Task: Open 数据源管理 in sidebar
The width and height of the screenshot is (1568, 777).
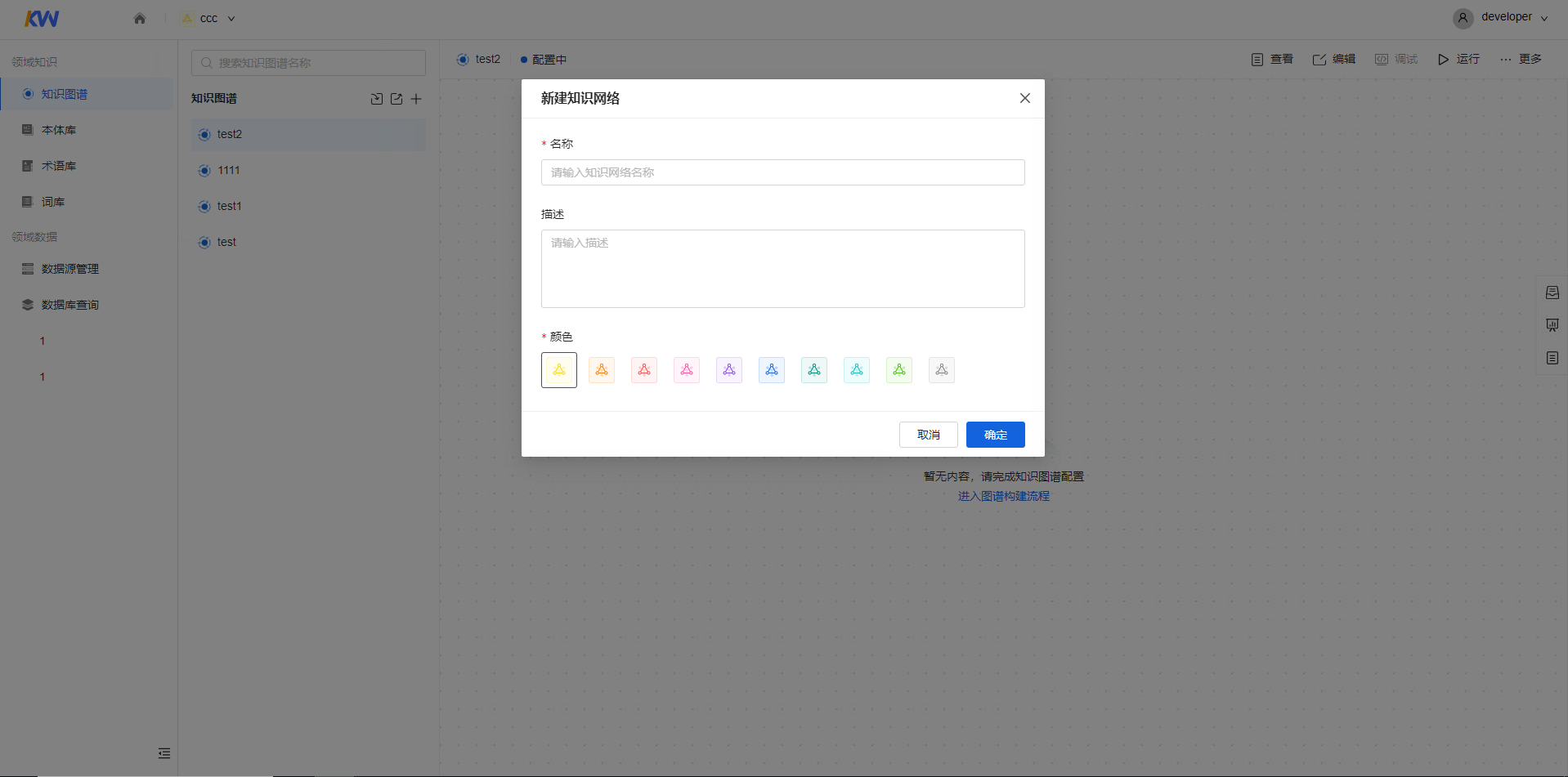Action: [87, 269]
